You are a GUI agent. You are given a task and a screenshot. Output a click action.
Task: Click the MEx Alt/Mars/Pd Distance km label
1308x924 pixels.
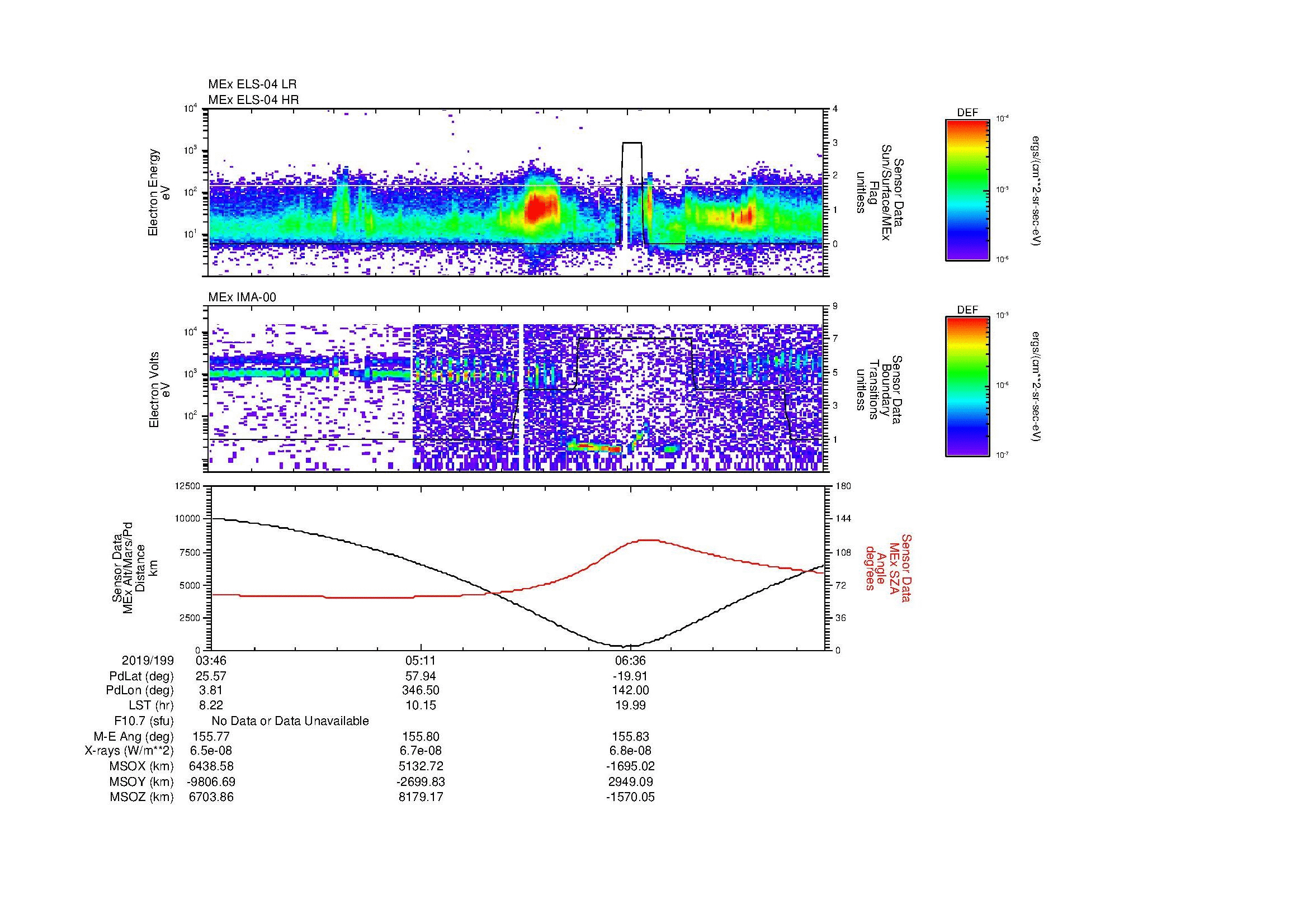click(x=135, y=567)
